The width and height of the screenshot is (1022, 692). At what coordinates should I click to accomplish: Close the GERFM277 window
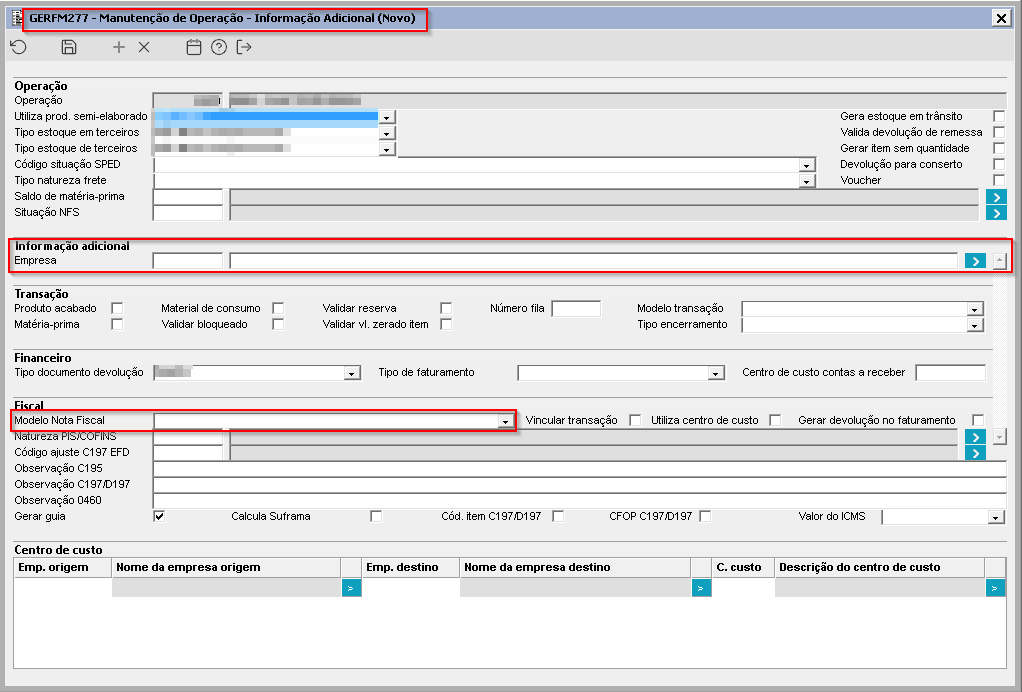point(1001,18)
